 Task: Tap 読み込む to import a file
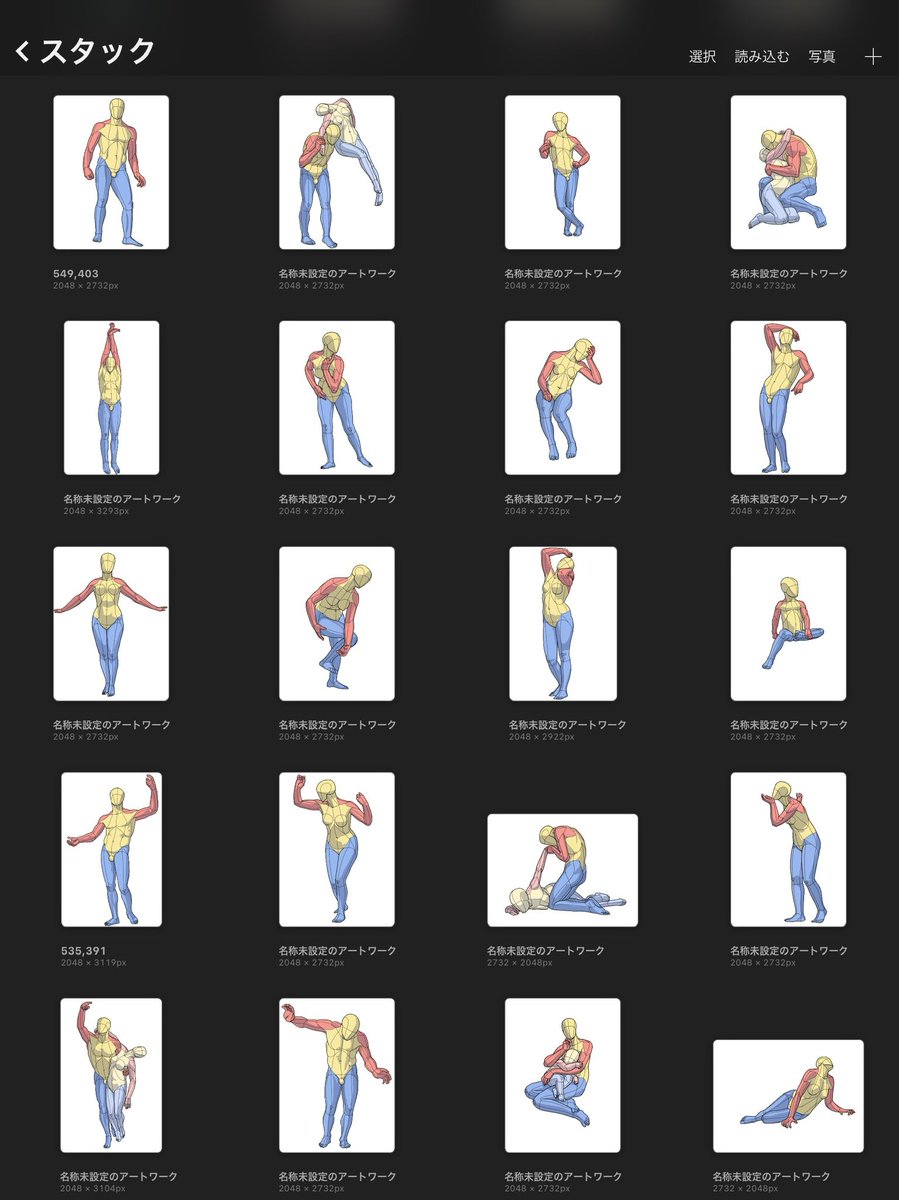[762, 57]
